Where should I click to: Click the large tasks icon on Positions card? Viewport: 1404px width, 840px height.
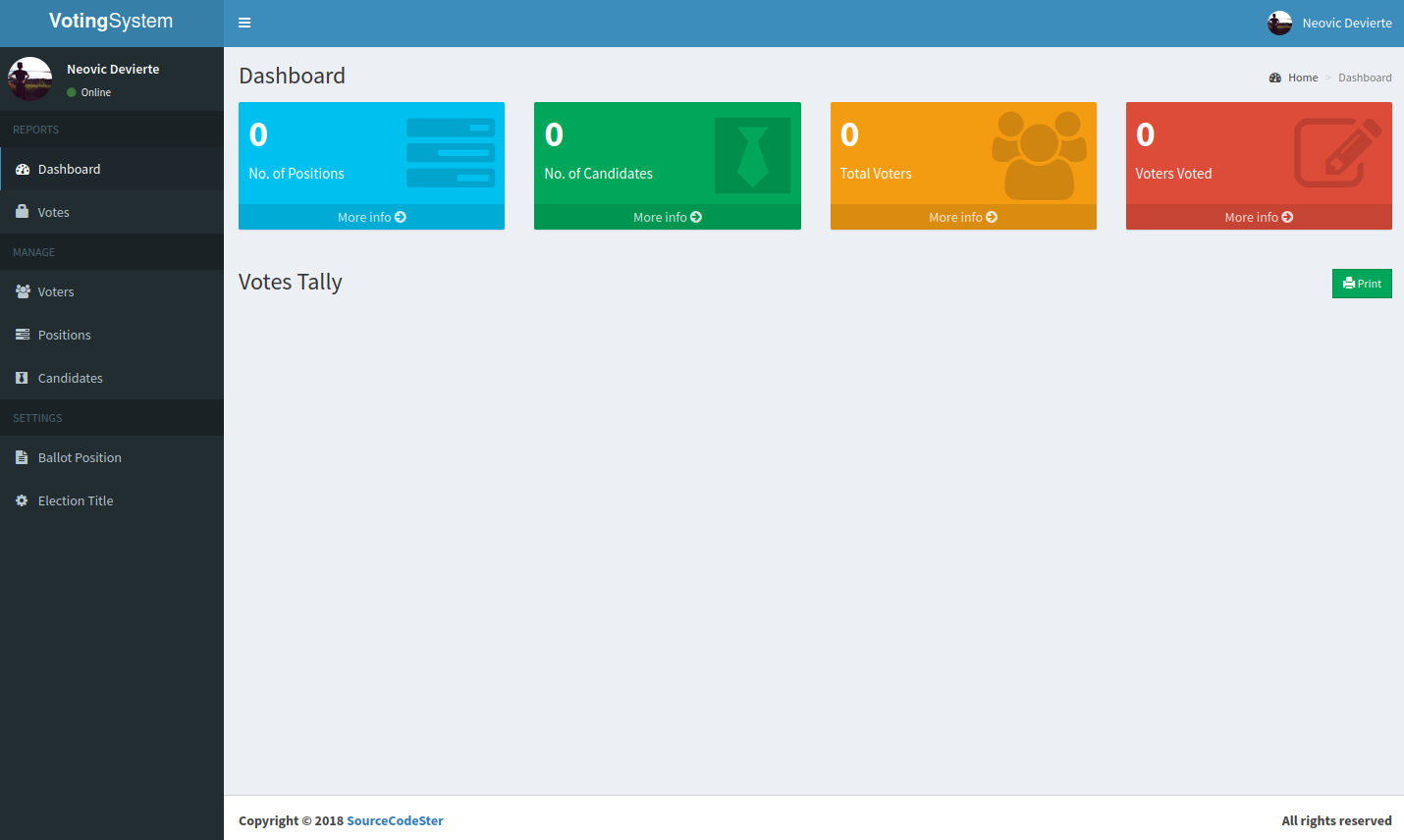[451, 153]
